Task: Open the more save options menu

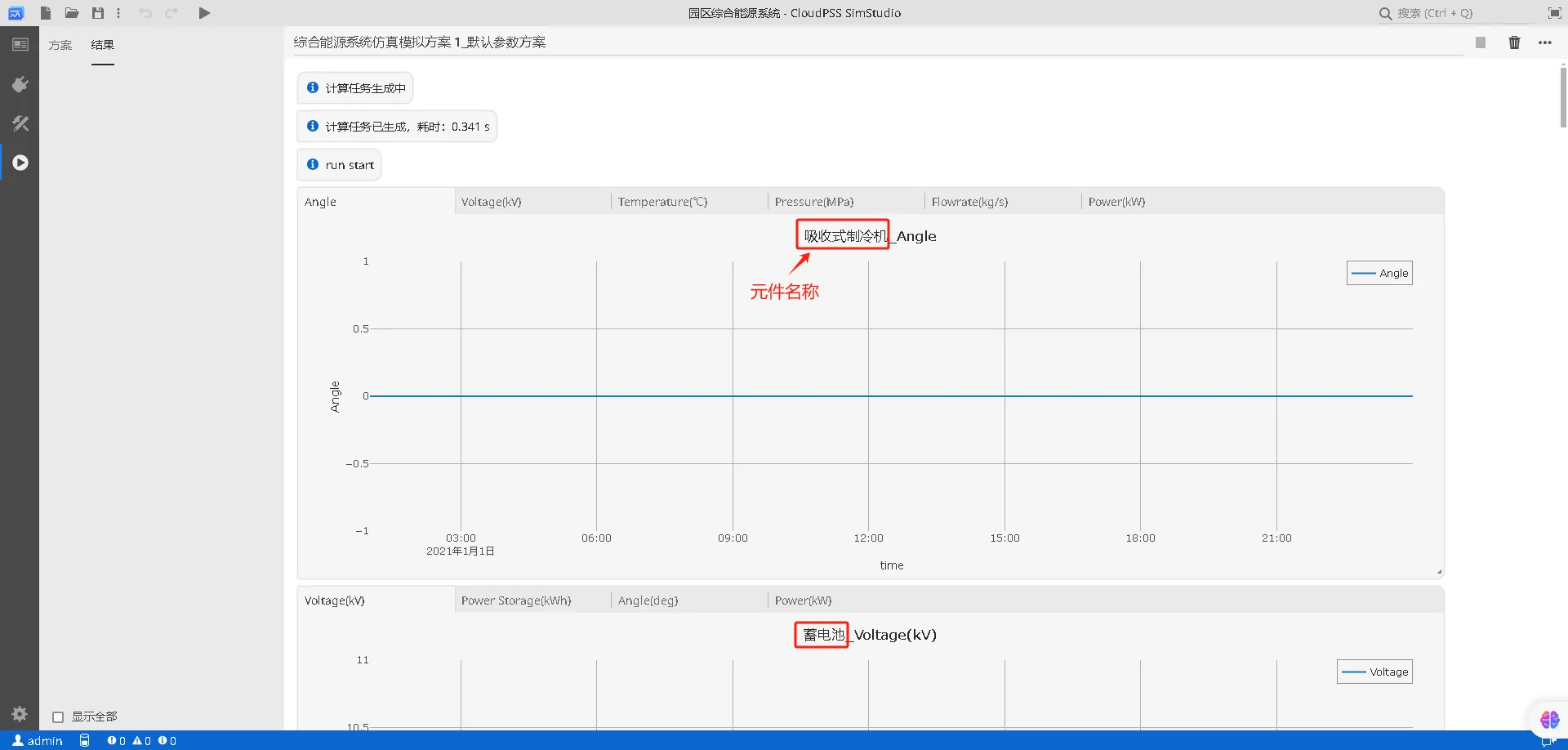Action: point(118,13)
